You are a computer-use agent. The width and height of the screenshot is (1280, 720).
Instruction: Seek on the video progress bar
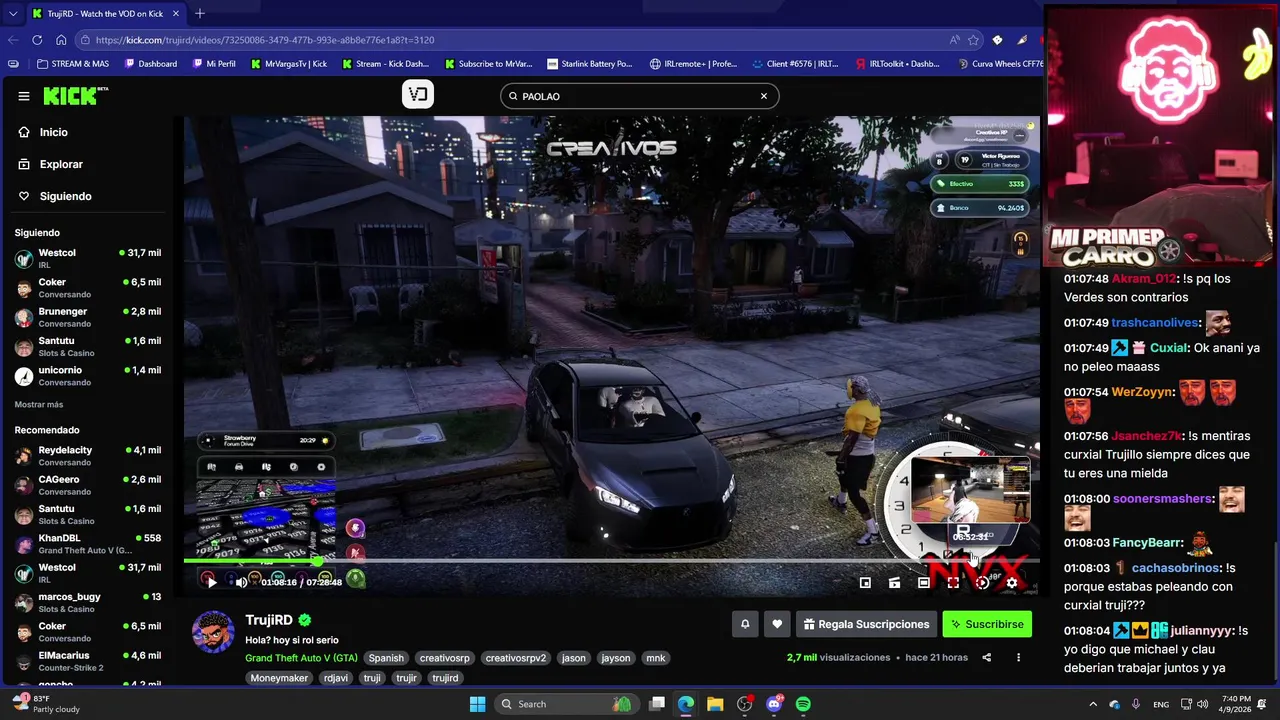coord(611,561)
